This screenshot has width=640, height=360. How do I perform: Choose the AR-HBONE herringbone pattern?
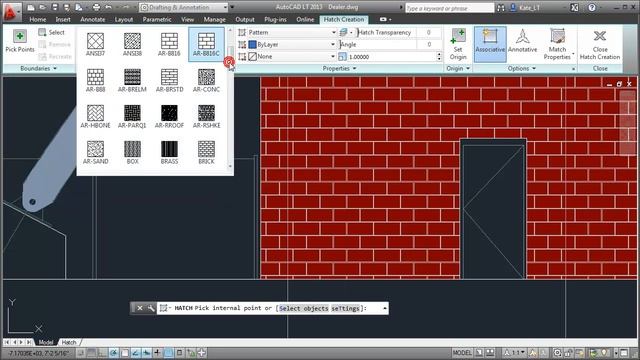click(x=96, y=116)
